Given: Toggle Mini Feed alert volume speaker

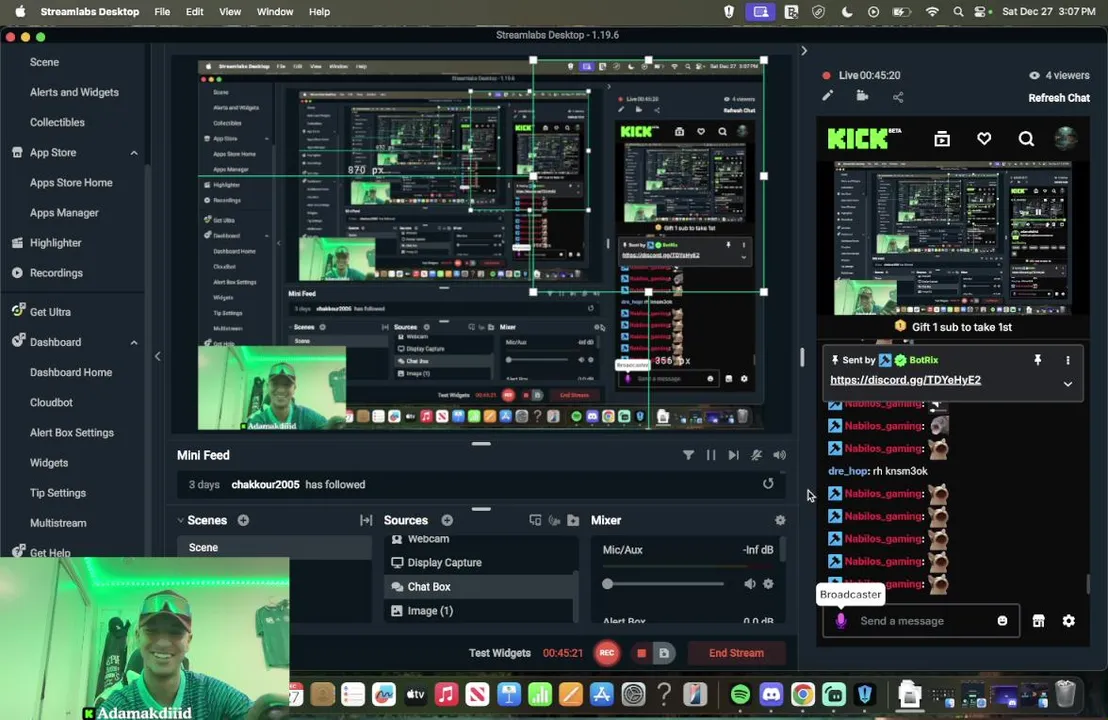Looking at the screenshot, I should 779,455.
